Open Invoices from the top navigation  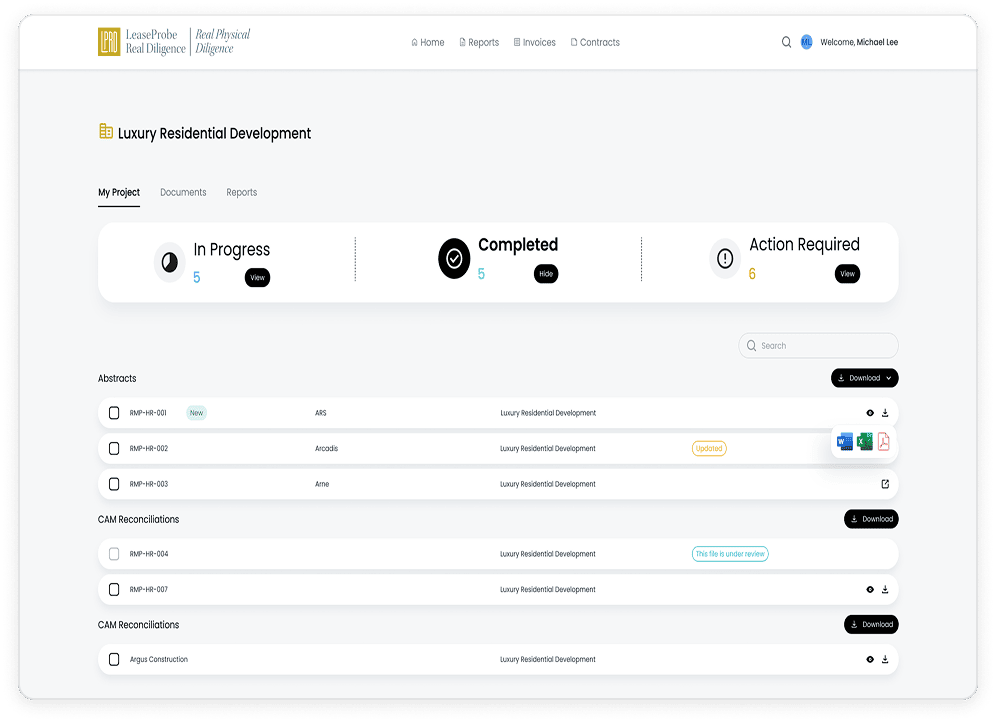pyautogui.click(x=534, y=43)
